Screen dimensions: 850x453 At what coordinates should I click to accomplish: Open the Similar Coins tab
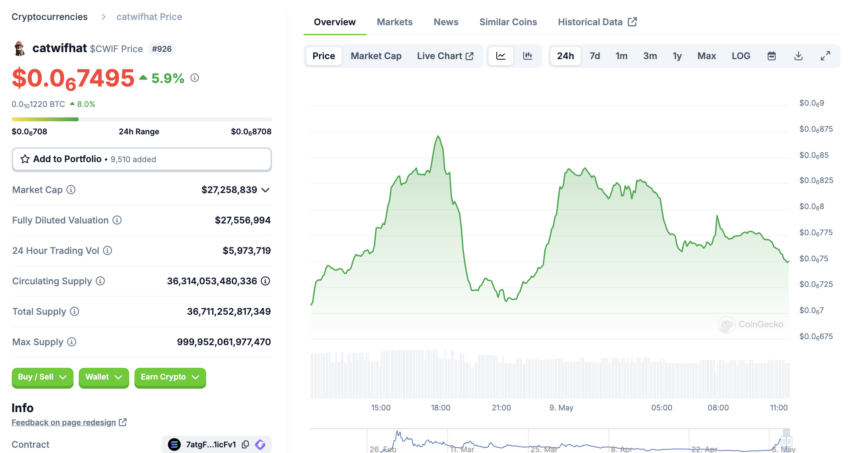click(508, 22)
